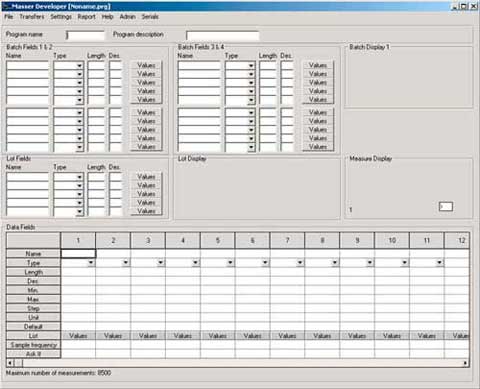The height and width of the screenshot is (389, 480).
Task: Expand Type dropdown for Data Fields column 8
Action: tap(335, 263)
